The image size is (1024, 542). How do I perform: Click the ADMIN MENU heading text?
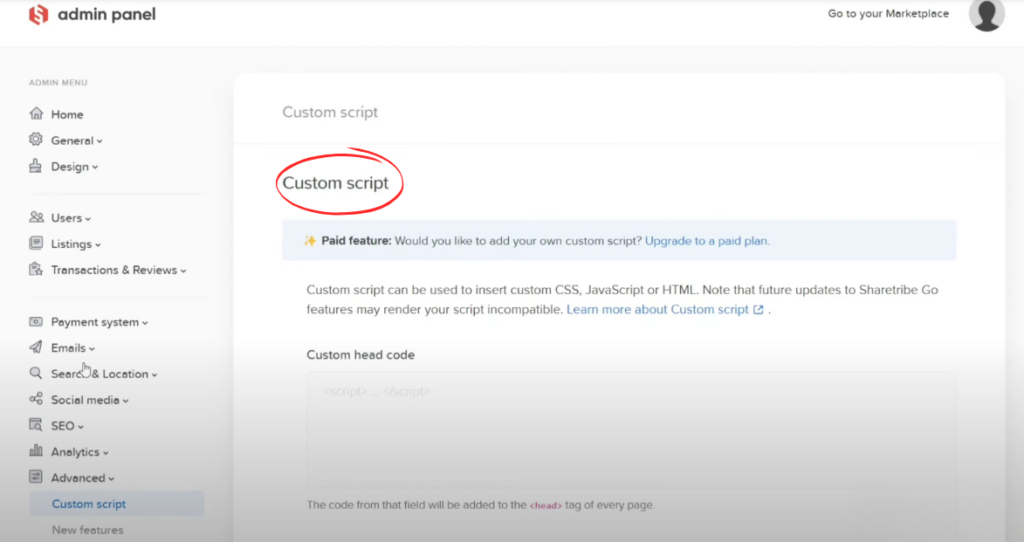tap(58, 83)
